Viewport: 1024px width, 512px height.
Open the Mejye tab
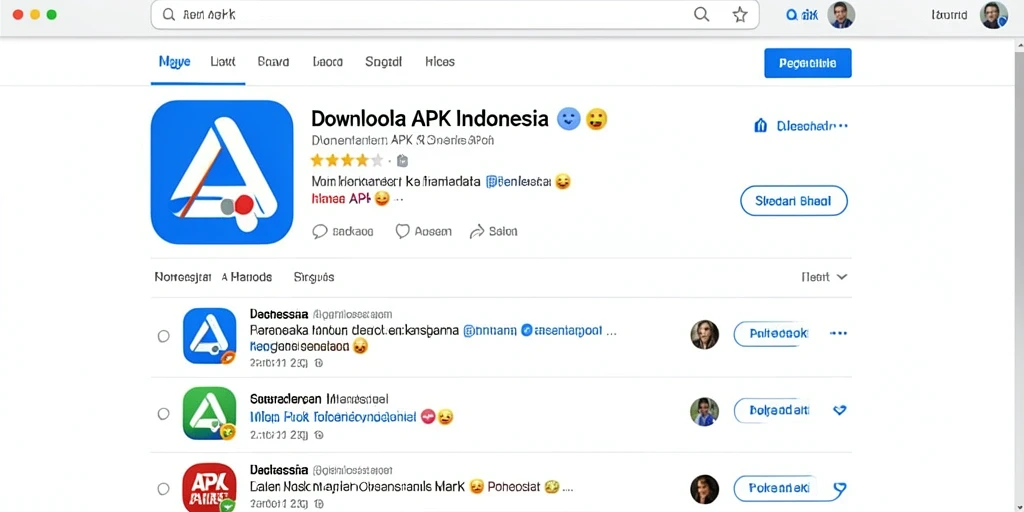pyautogui.click(x=174, y=62)
